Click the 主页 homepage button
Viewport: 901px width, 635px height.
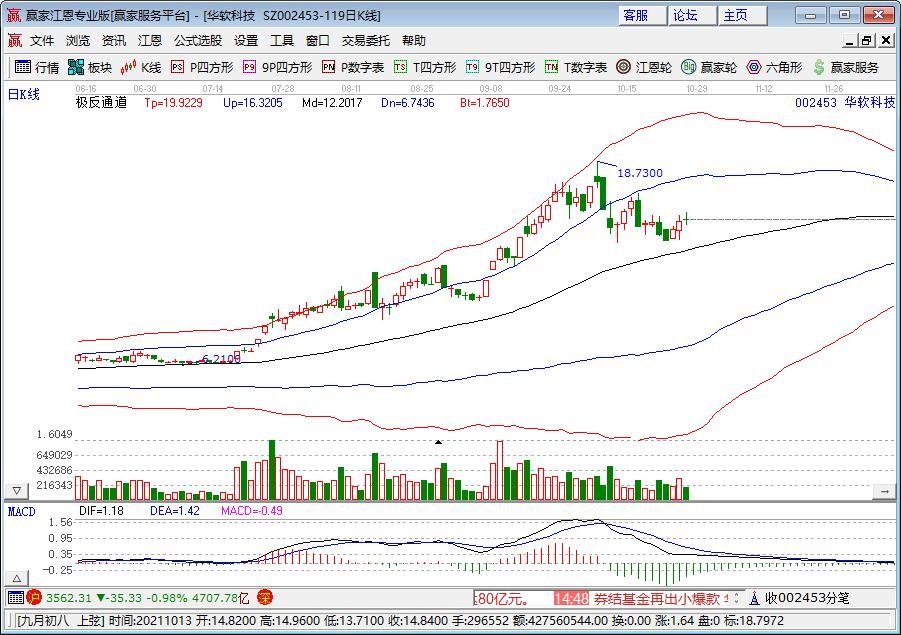(x=736, y=15)
